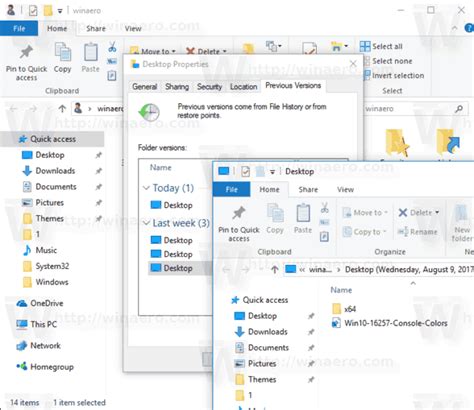Switch to the Security tab
This screenshot has width=474, height=410.
209,87
